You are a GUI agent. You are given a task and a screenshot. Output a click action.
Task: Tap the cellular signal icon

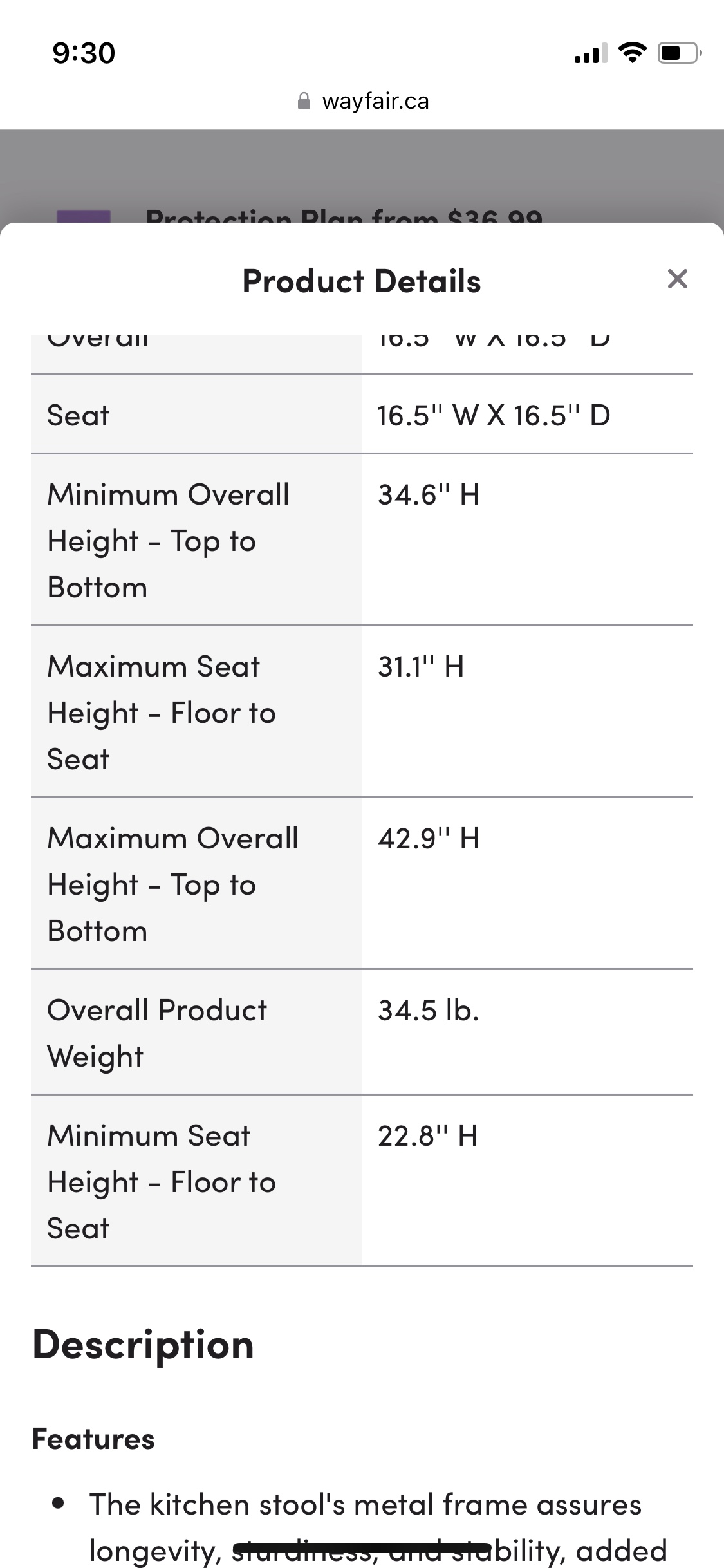click(x=590, y=53)
